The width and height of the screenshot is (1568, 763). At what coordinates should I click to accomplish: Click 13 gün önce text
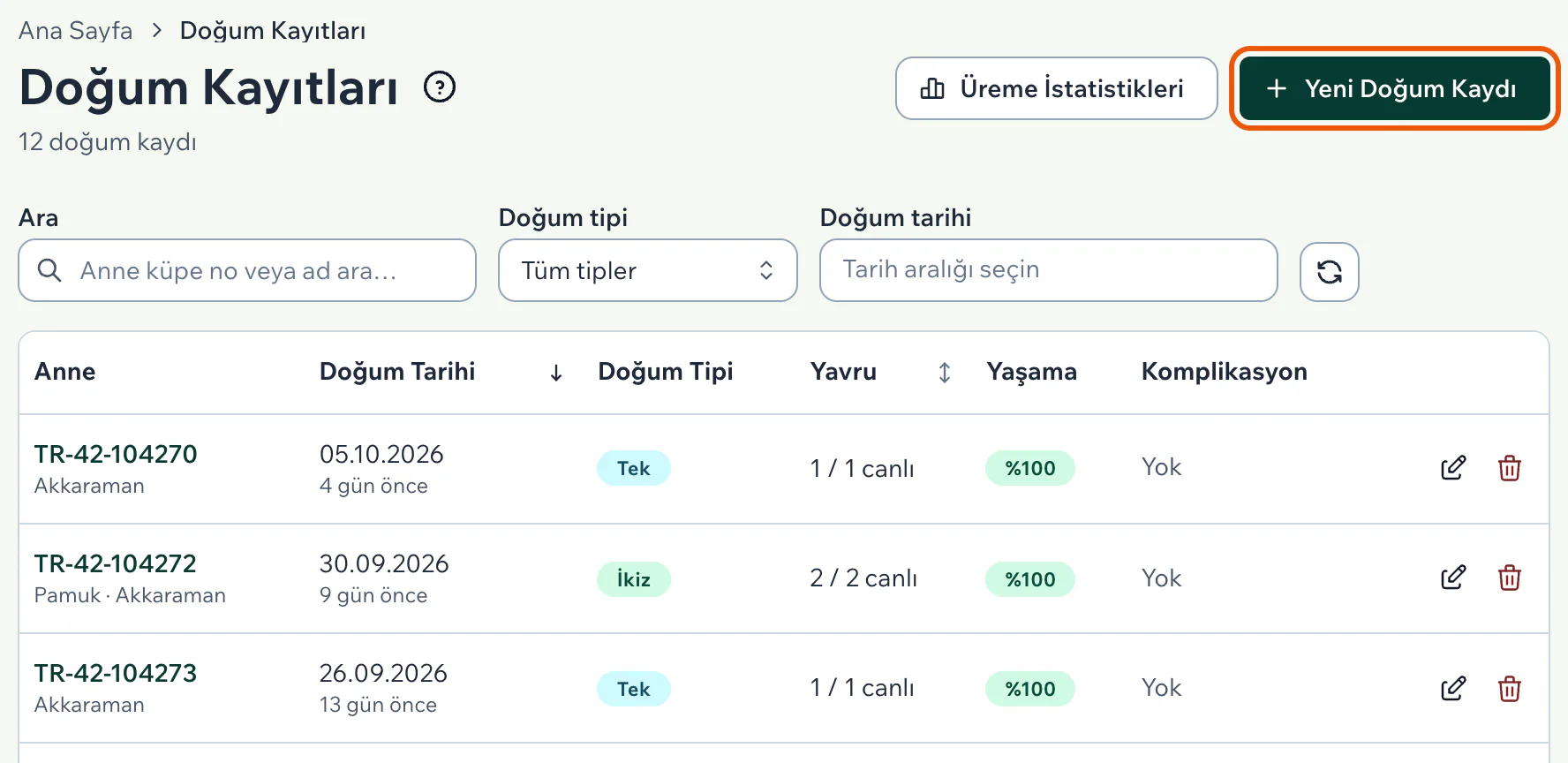tap(378, 705)
